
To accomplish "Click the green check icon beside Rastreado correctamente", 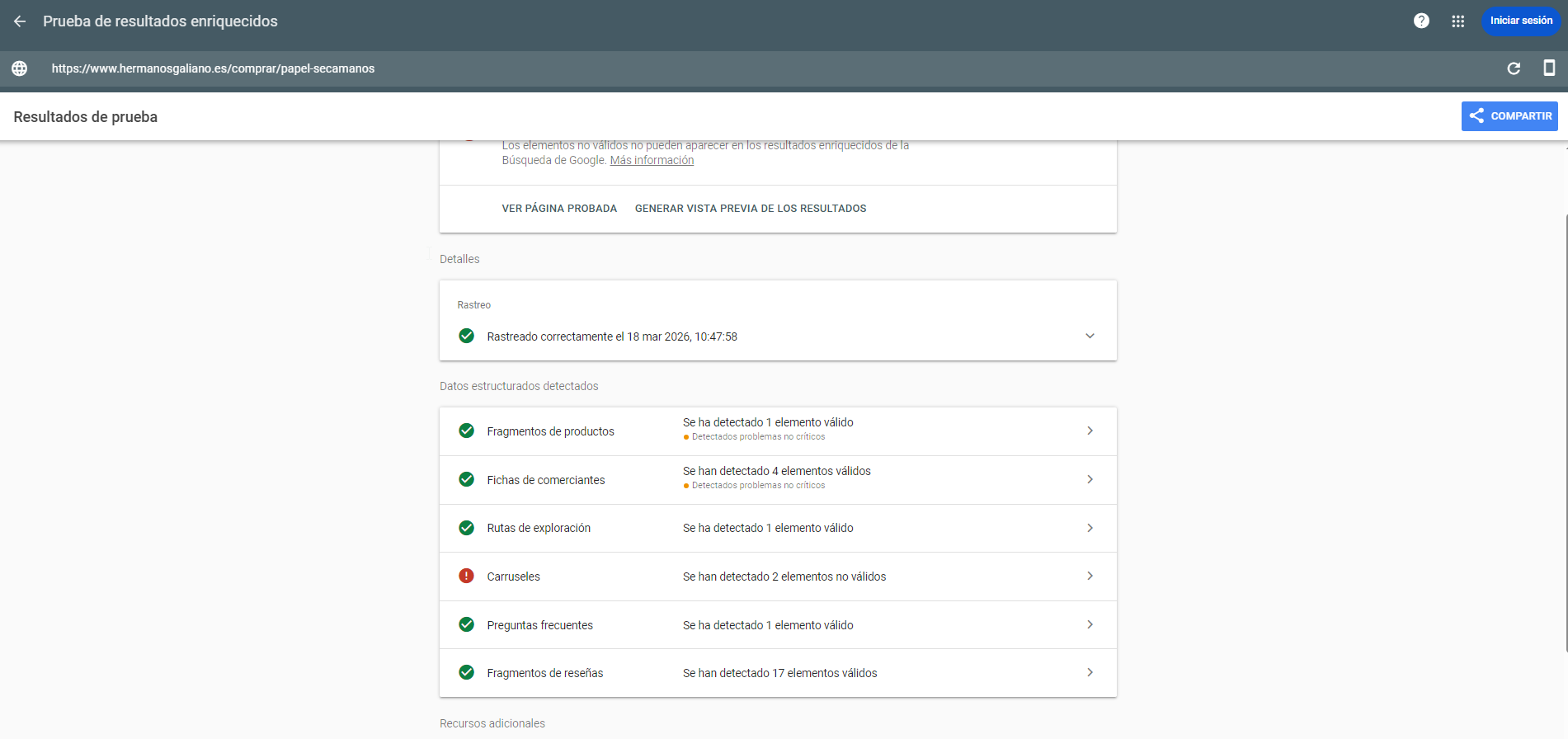I will point(466,336).
